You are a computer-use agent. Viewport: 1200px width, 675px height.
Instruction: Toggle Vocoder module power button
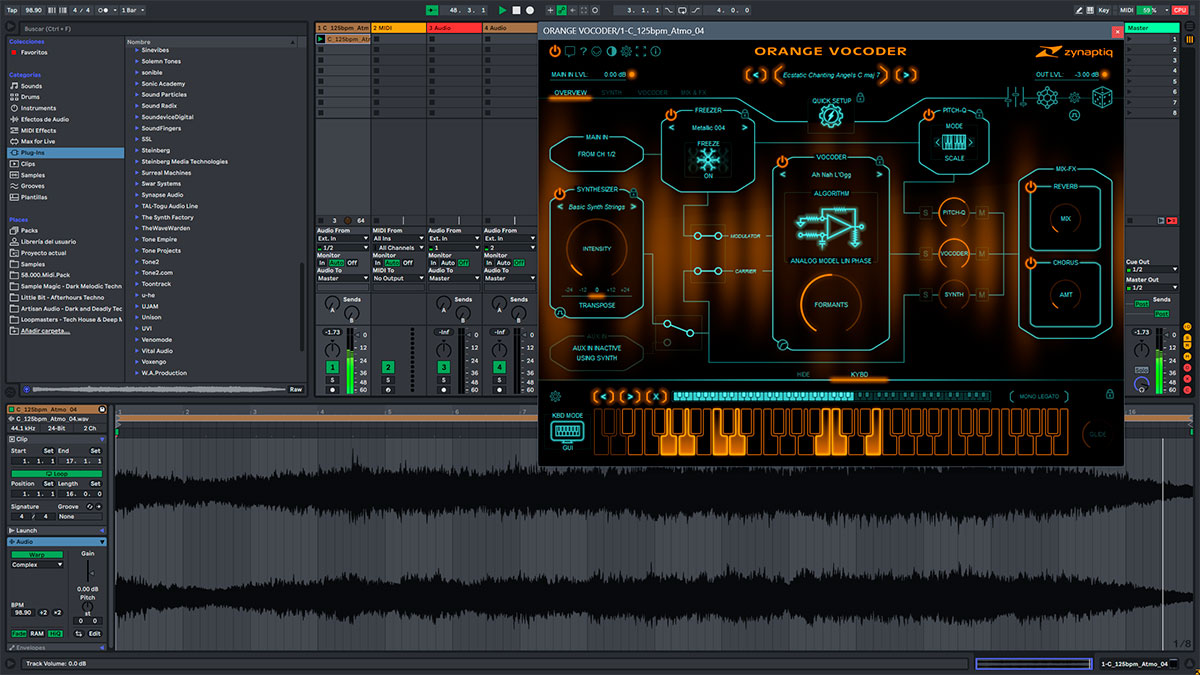(x=782, y=161)
